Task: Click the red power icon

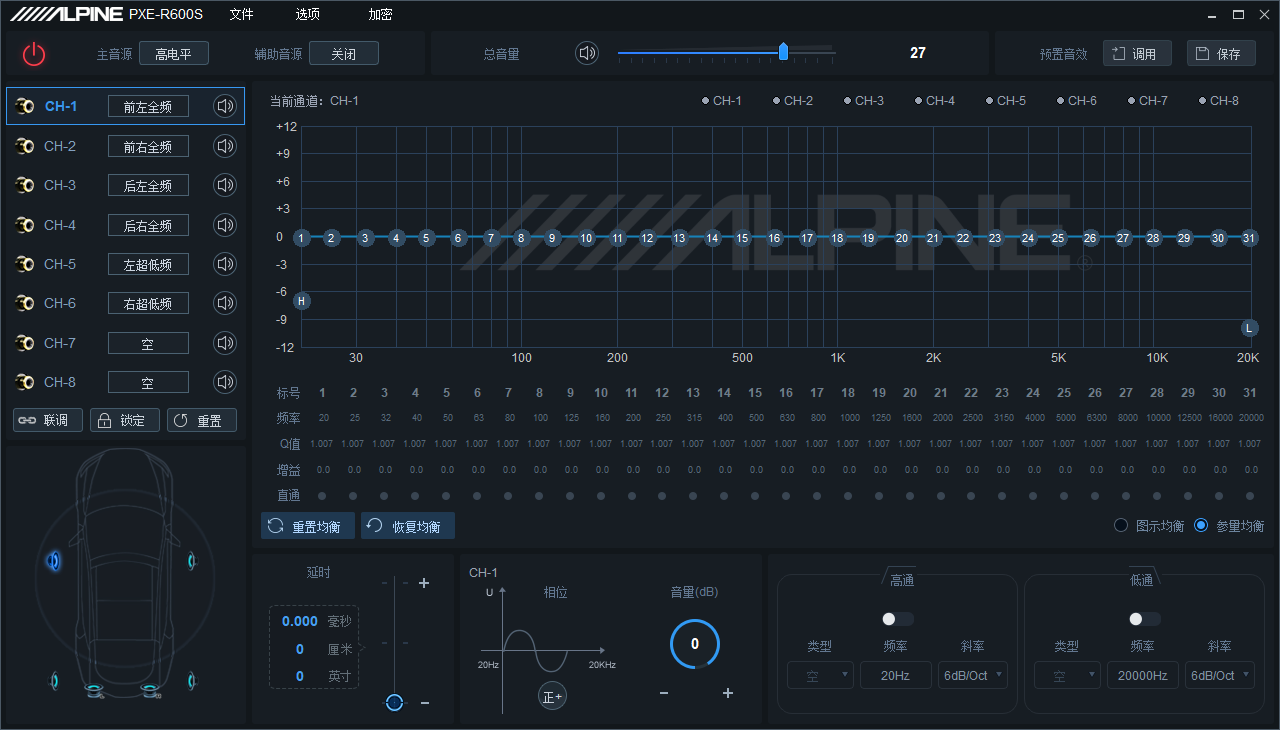Action: tap(34, 54)
